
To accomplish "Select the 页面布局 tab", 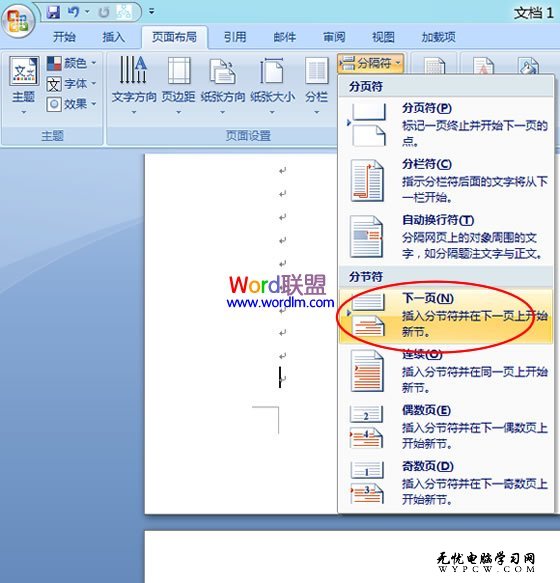I will tap(174, 37).
